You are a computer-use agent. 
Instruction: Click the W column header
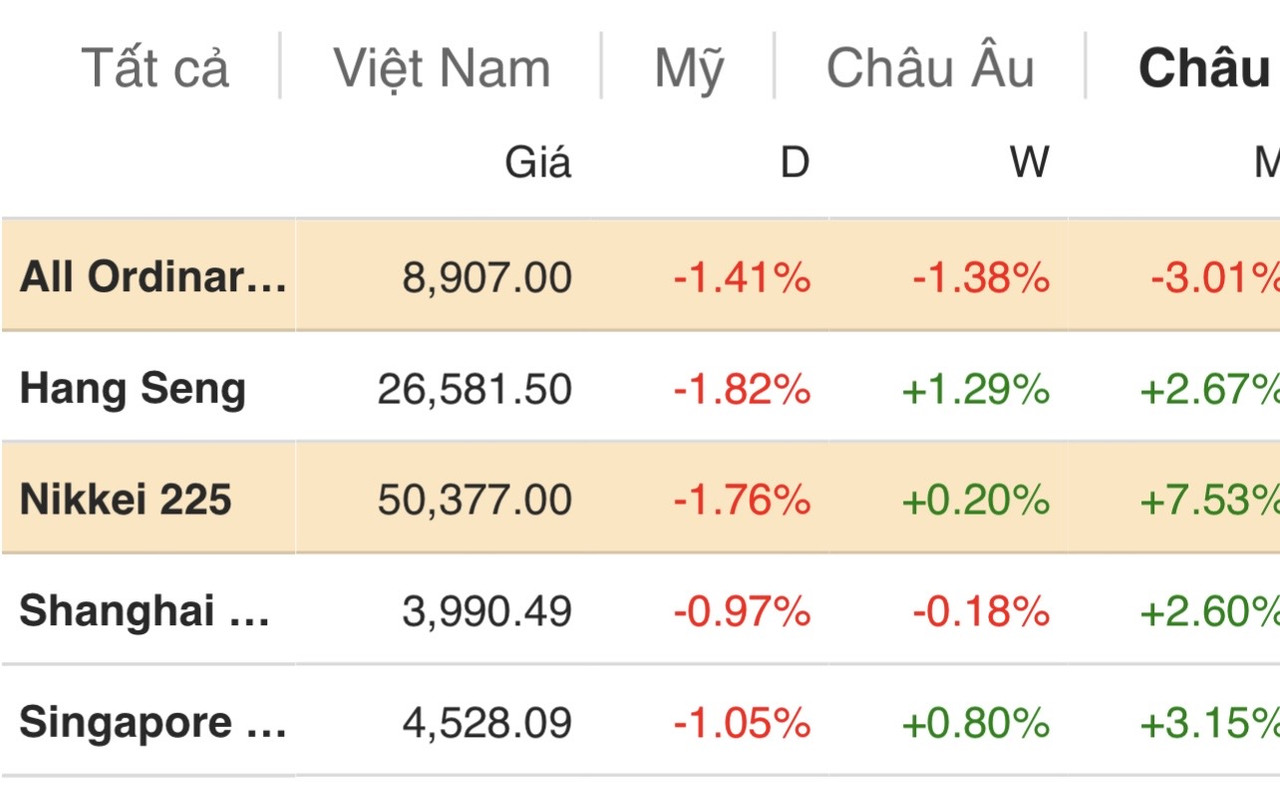click(1029, 162)
